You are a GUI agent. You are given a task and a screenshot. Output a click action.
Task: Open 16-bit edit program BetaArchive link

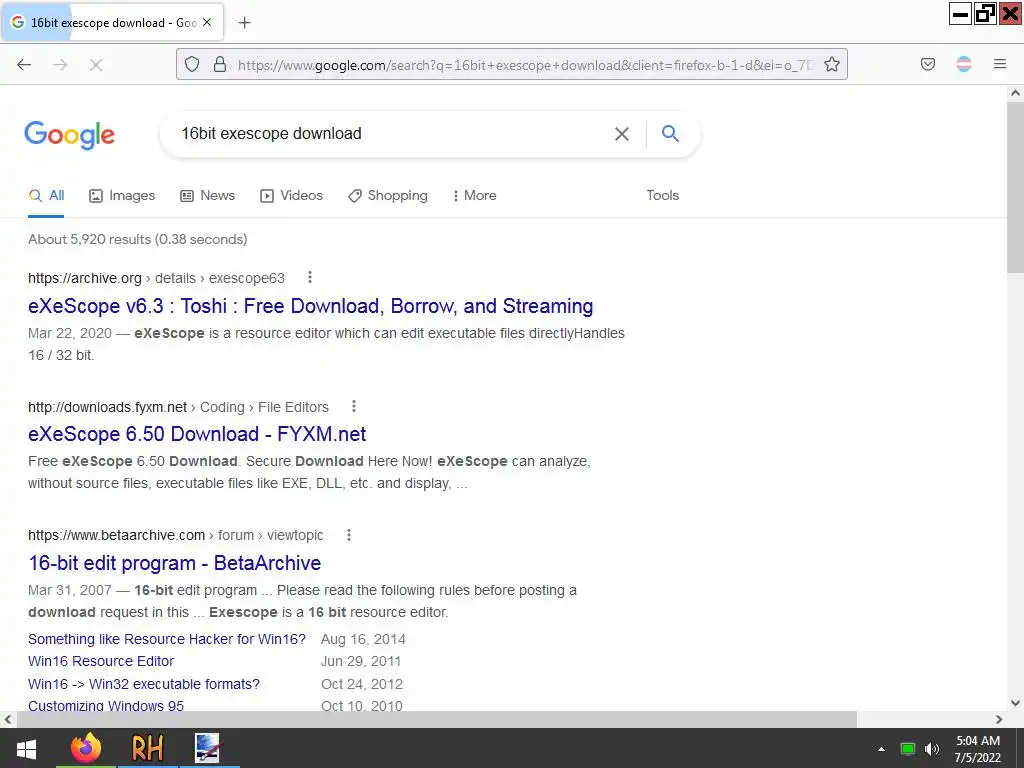point(175,563)
